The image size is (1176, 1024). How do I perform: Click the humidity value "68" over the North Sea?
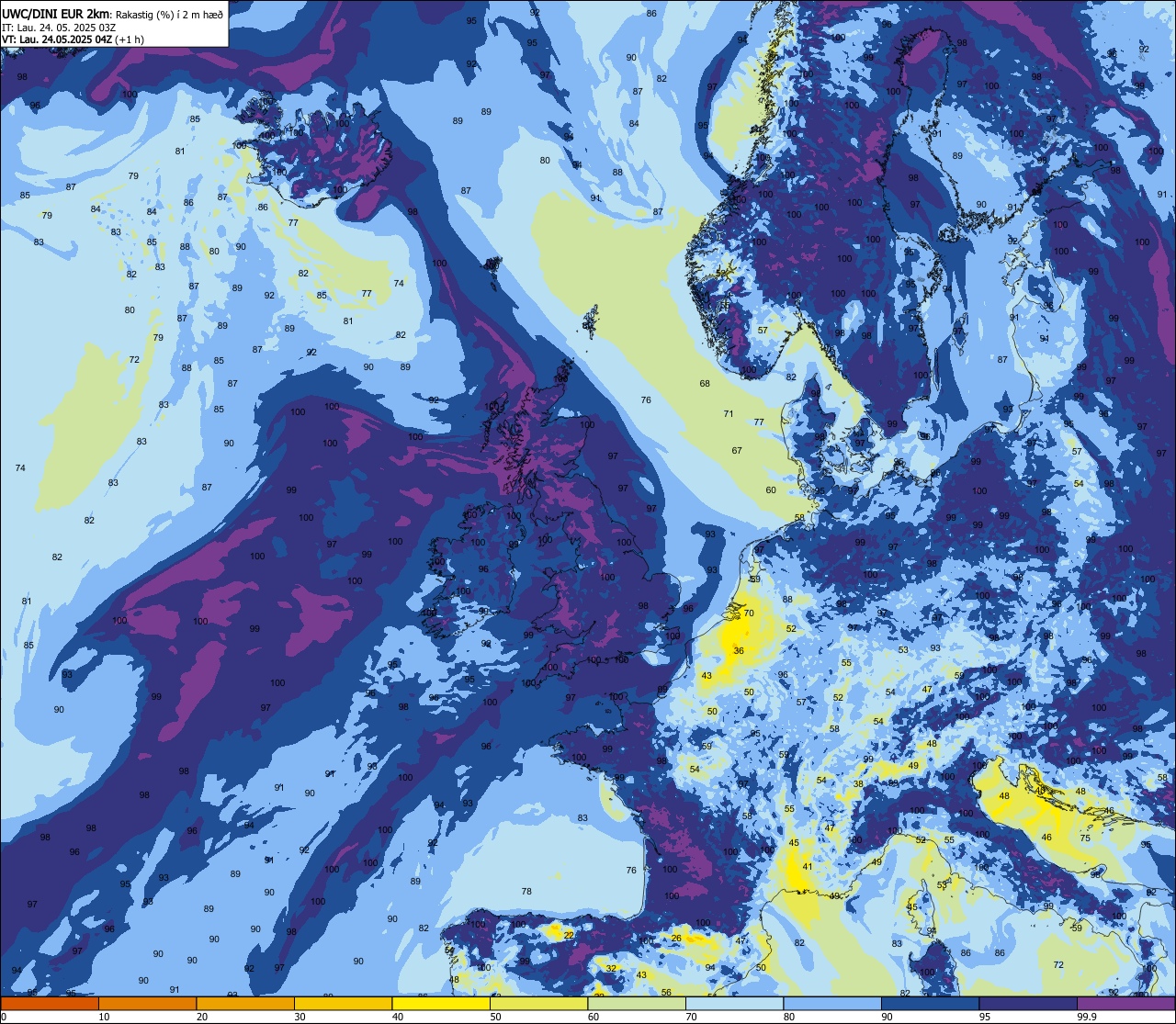[705, 384]
